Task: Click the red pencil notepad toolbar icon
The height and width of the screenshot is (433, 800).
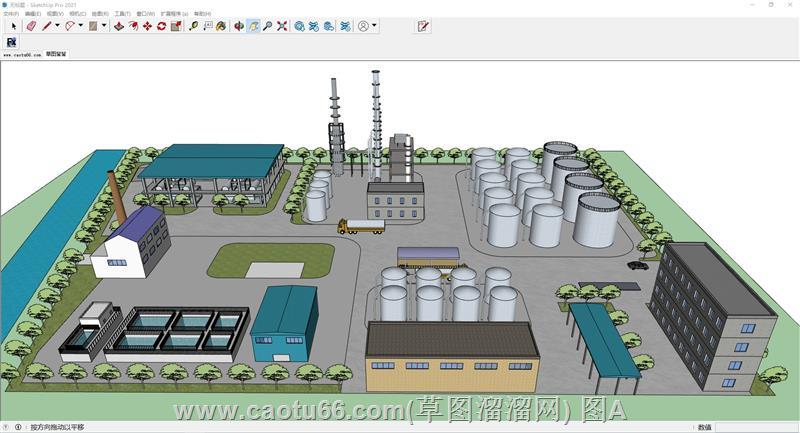Action: coord(423,26)
